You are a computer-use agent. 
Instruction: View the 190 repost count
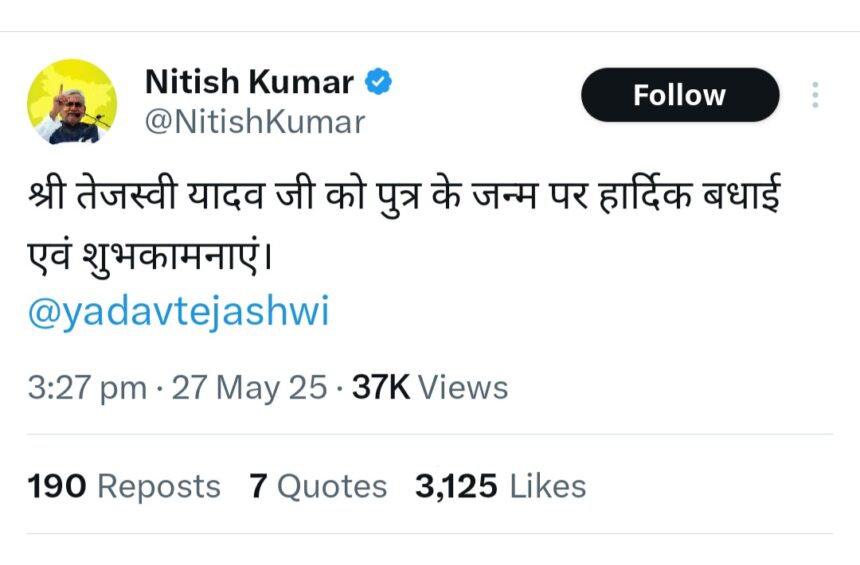click(x=57, y=487)
